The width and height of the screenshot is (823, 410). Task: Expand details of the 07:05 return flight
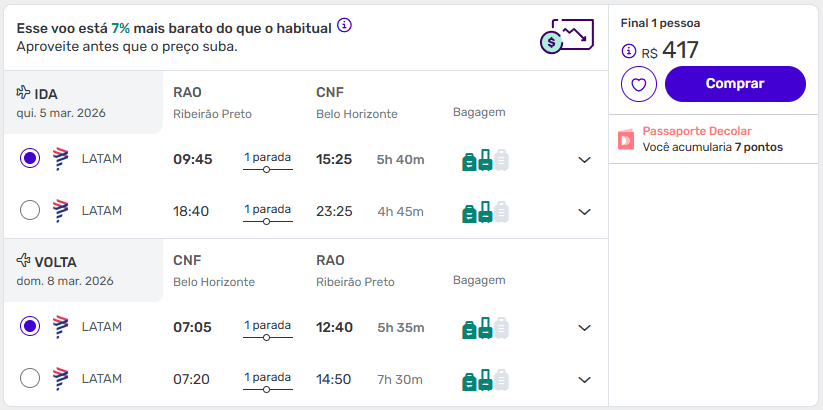(585, 327)
